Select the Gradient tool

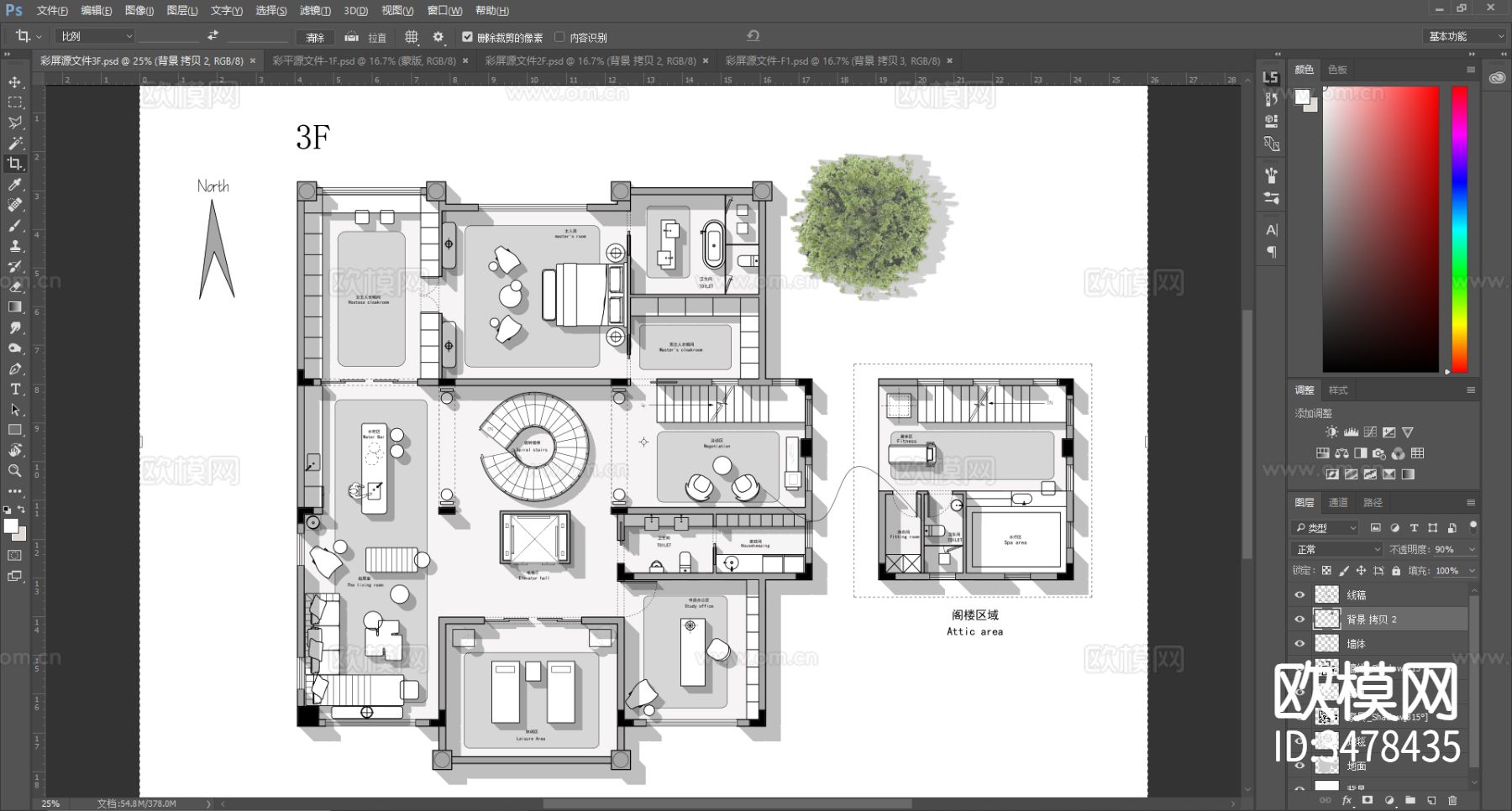click(15, 306)
